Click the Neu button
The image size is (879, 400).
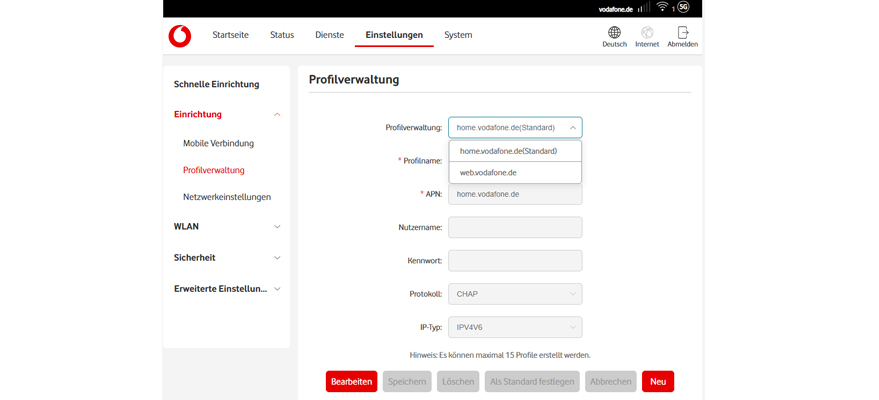(657, 382)
